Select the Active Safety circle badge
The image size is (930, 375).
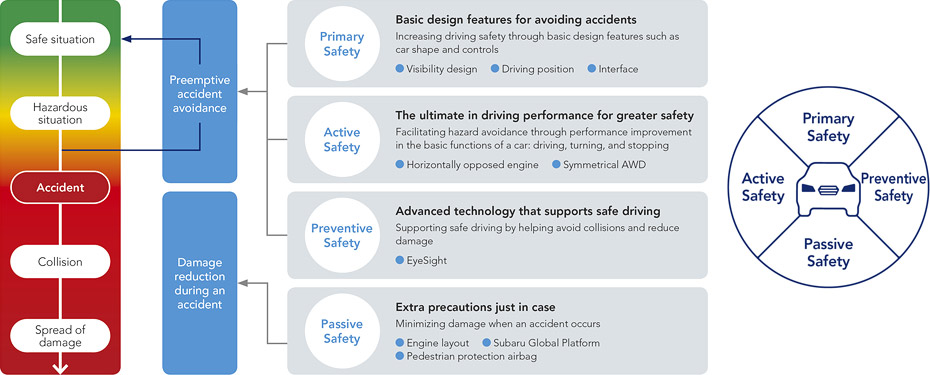pos(342,139)
